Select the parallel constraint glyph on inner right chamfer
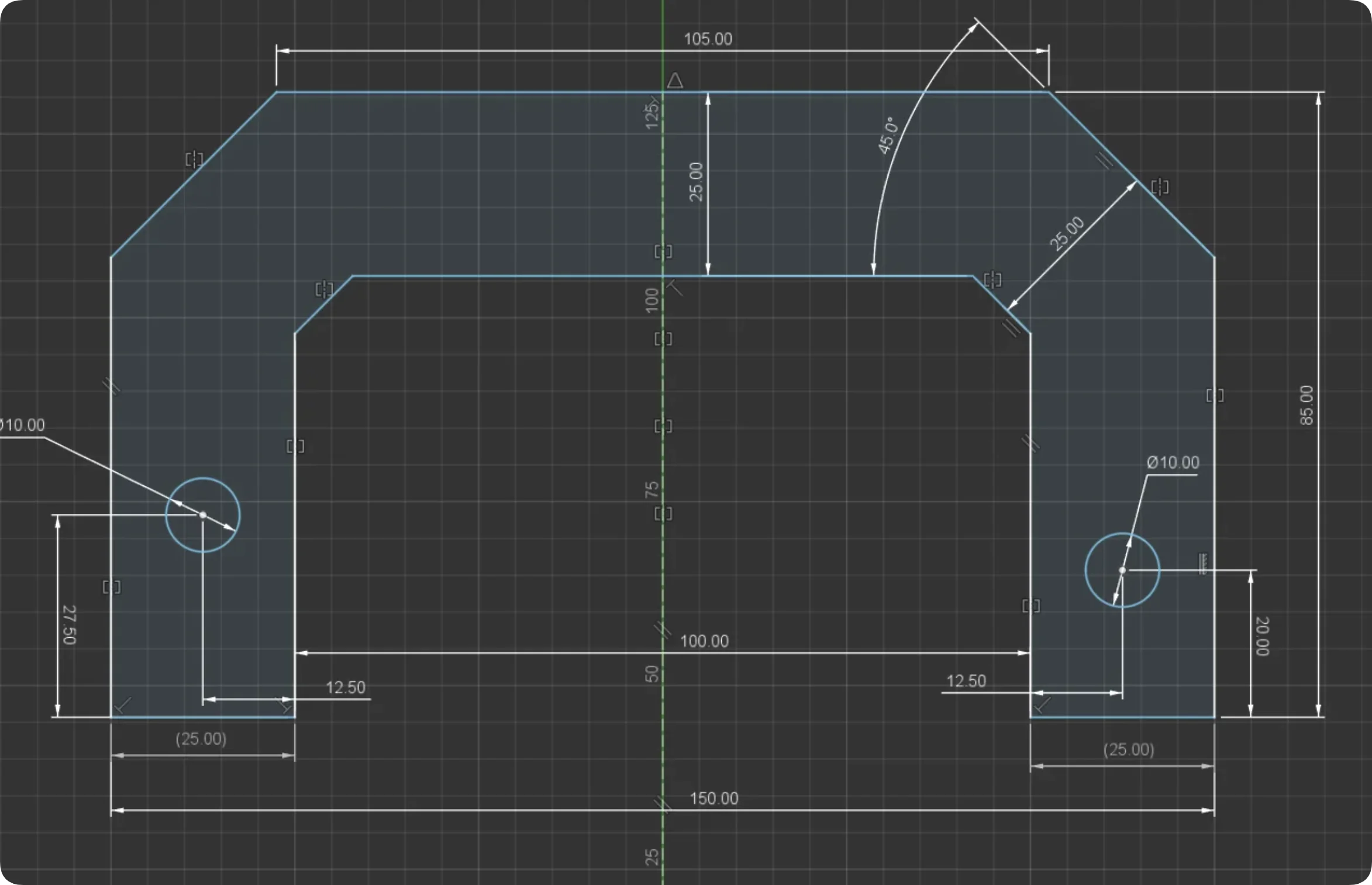Screen dimensions: 1372x885 pyautogui.click(x=1012, y=327)
